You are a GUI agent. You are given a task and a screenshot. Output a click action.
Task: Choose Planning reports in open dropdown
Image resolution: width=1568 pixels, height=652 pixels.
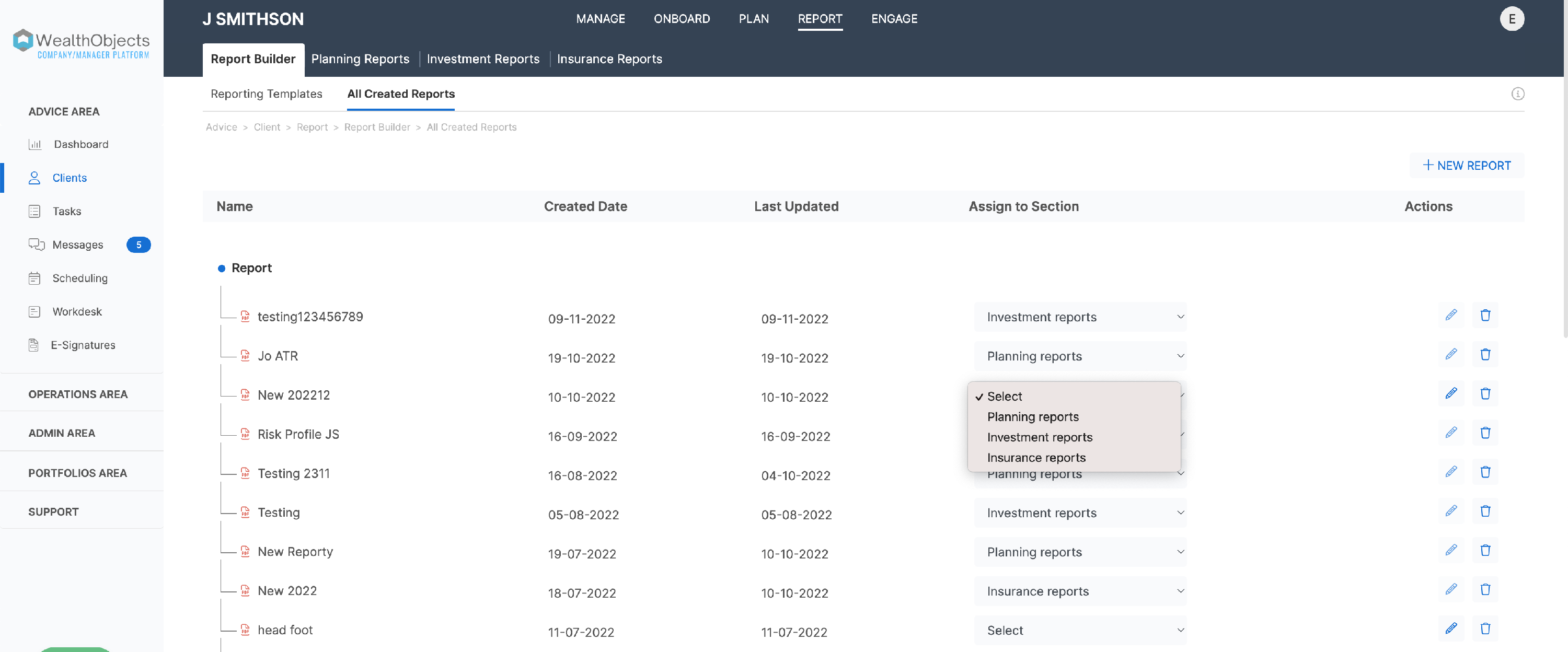pyautogui.click(x=1074, y=417)
